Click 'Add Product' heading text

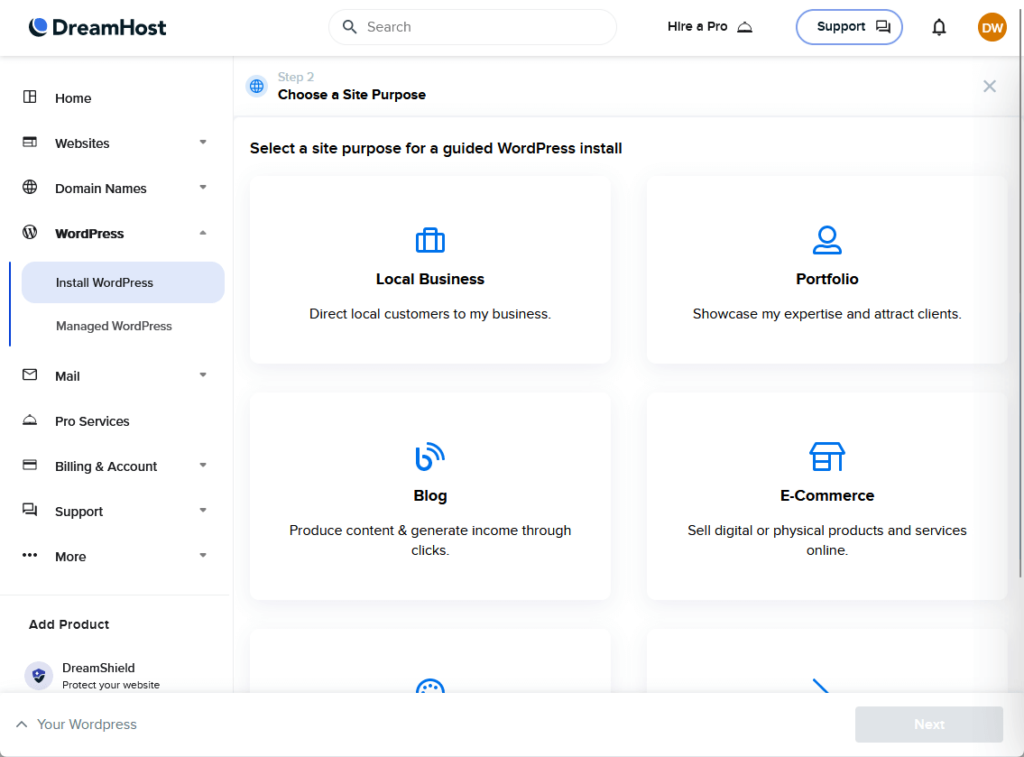tap(69, 624)
